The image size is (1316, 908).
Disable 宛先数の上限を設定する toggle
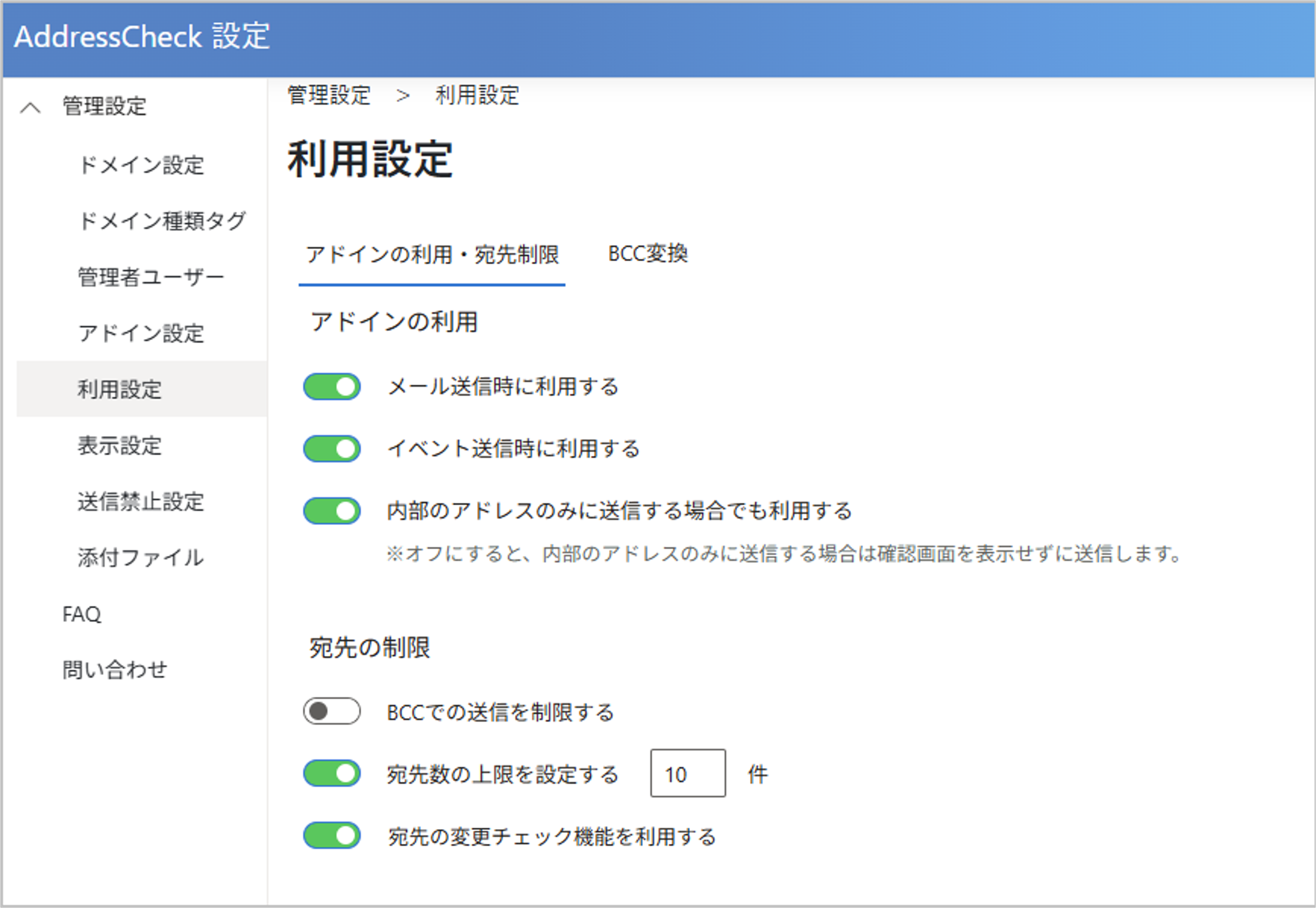pos(331,774)
